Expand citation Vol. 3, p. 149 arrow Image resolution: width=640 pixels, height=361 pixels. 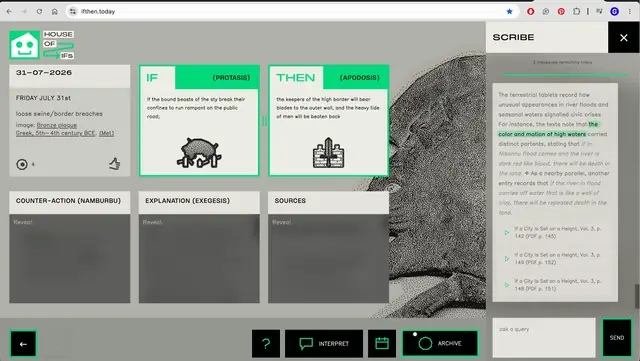click(507, 258)
